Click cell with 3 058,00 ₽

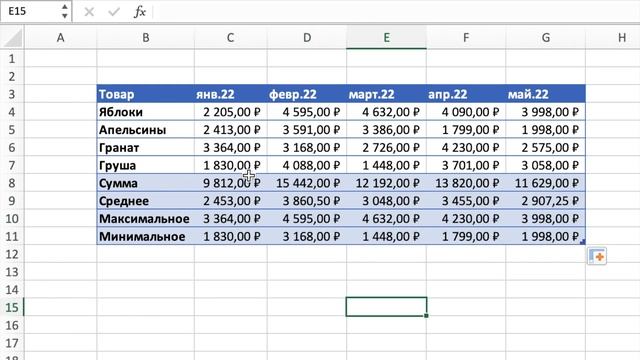click(545, 165)
